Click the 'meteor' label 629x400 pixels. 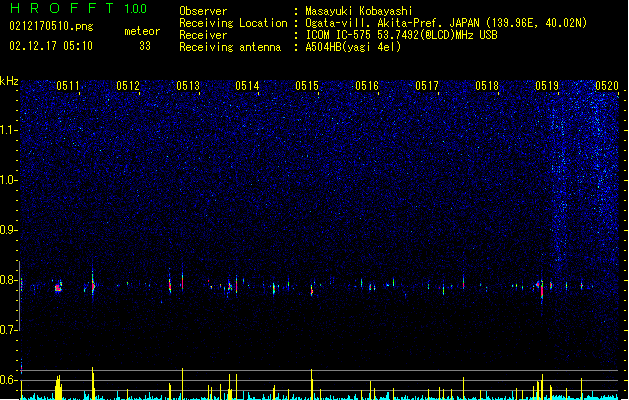[142, 31]
